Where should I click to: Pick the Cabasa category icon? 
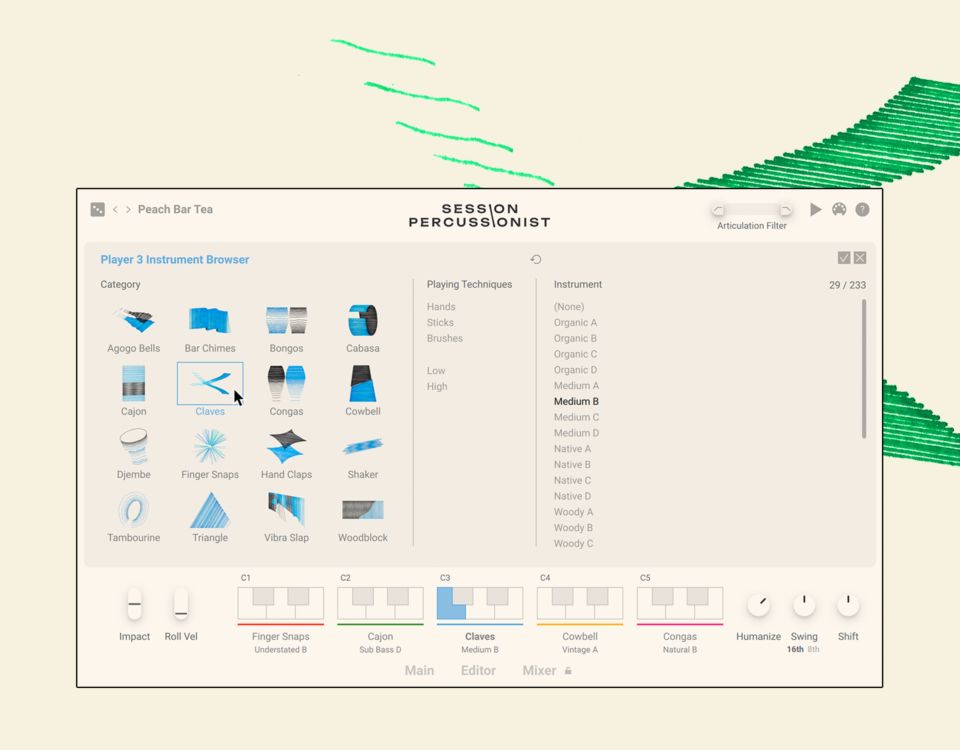point(362,322)
